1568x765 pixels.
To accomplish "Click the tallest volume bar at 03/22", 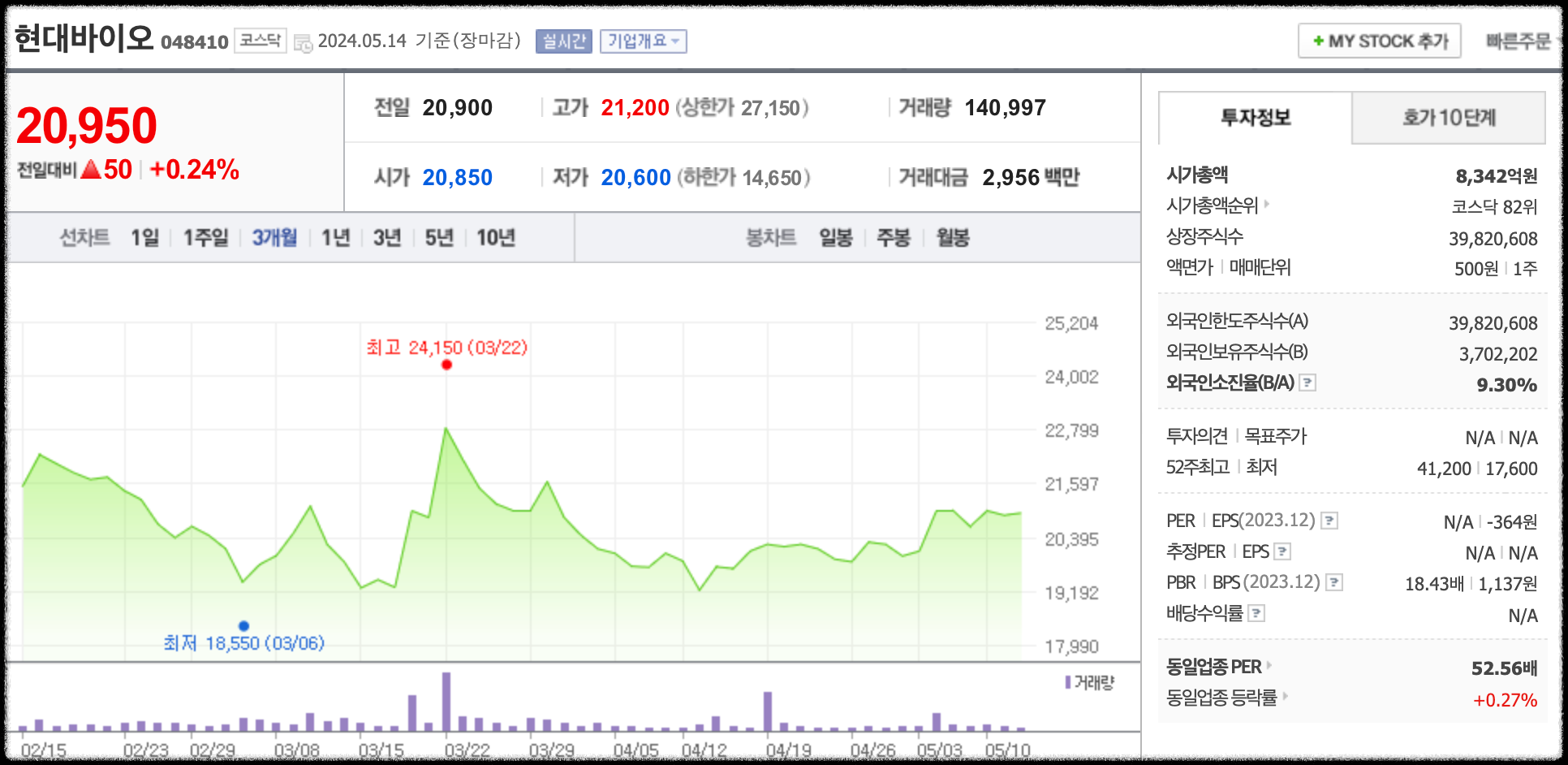I will click(x=446, y=702).
